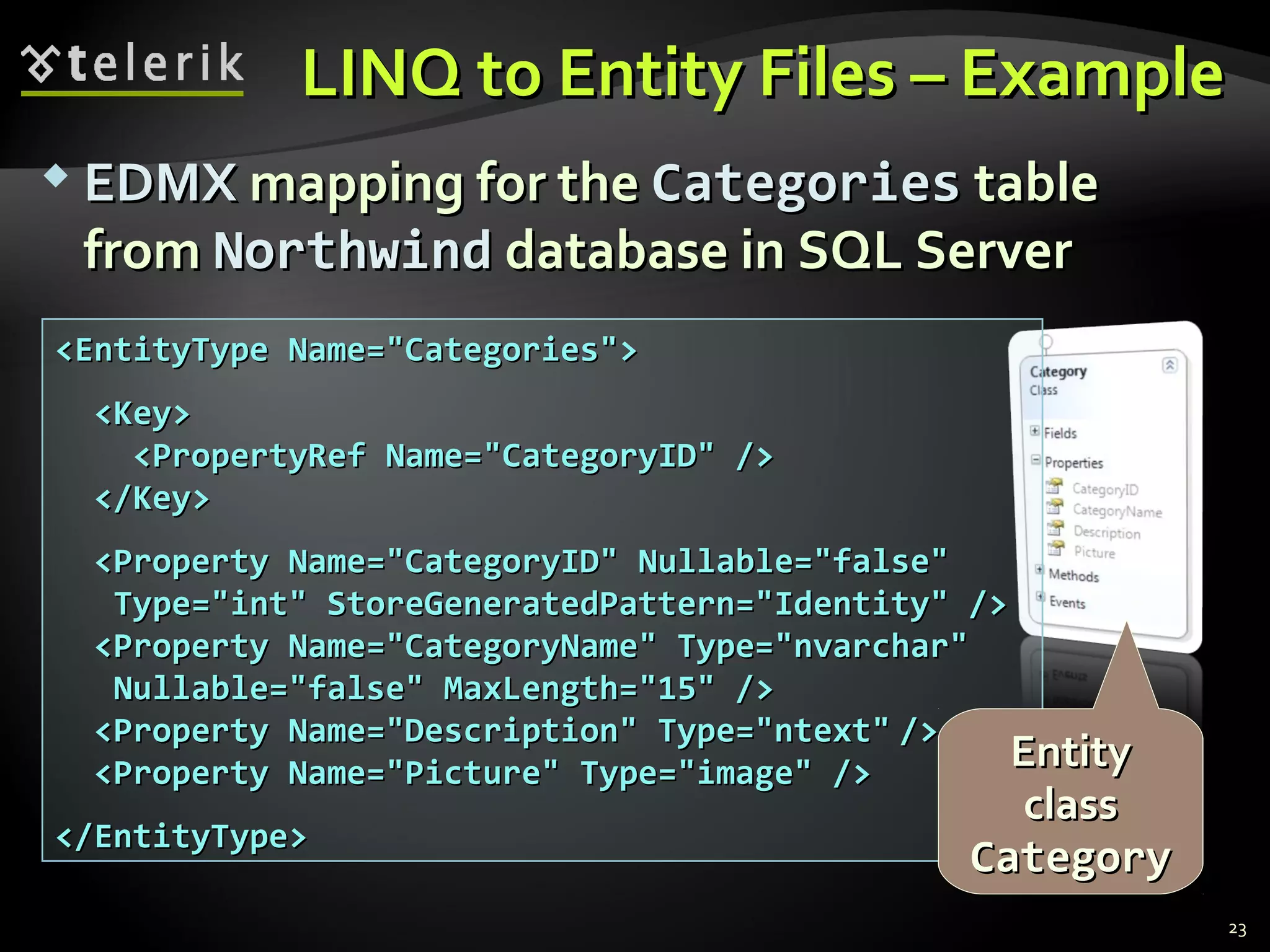Click the '<EntityType Name="Categories">' line
This screenshot has width=1270, height=952.
click(346, 351)
